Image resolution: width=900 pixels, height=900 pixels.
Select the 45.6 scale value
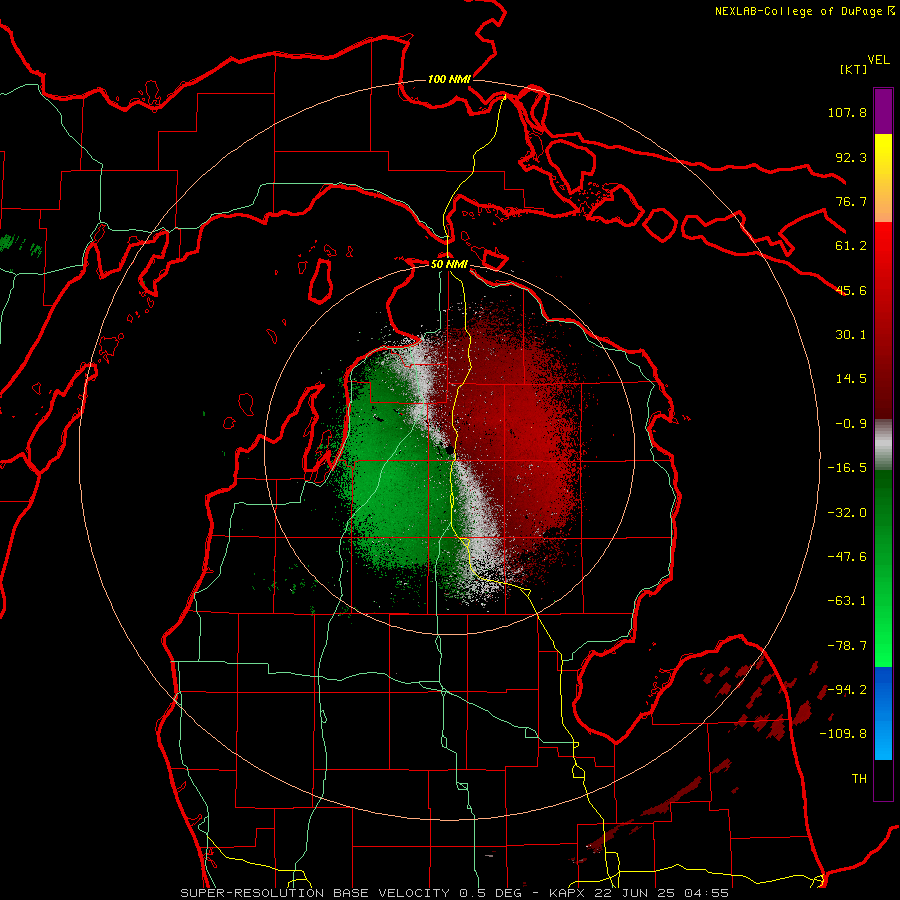coord(851,290)
